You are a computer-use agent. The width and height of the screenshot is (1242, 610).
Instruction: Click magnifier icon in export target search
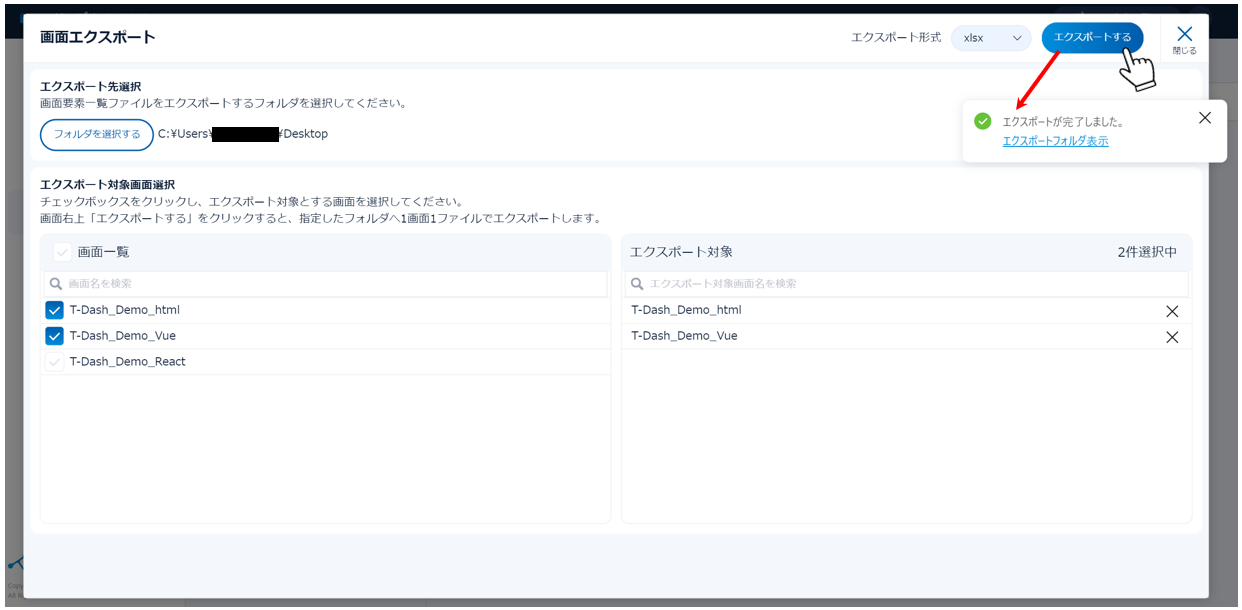click(x=638, y=284)
